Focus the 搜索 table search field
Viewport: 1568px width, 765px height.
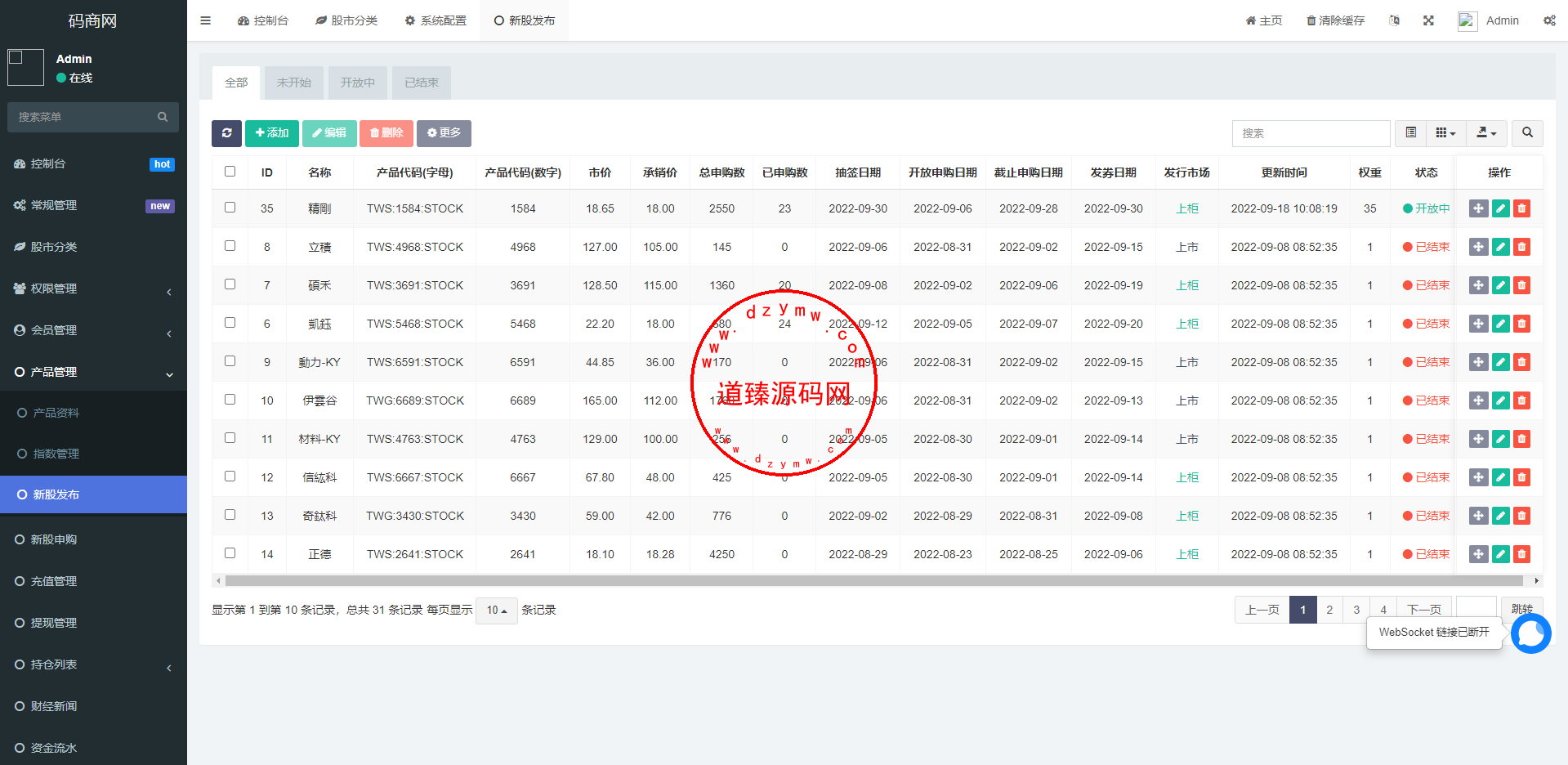tap(1311, 133)
